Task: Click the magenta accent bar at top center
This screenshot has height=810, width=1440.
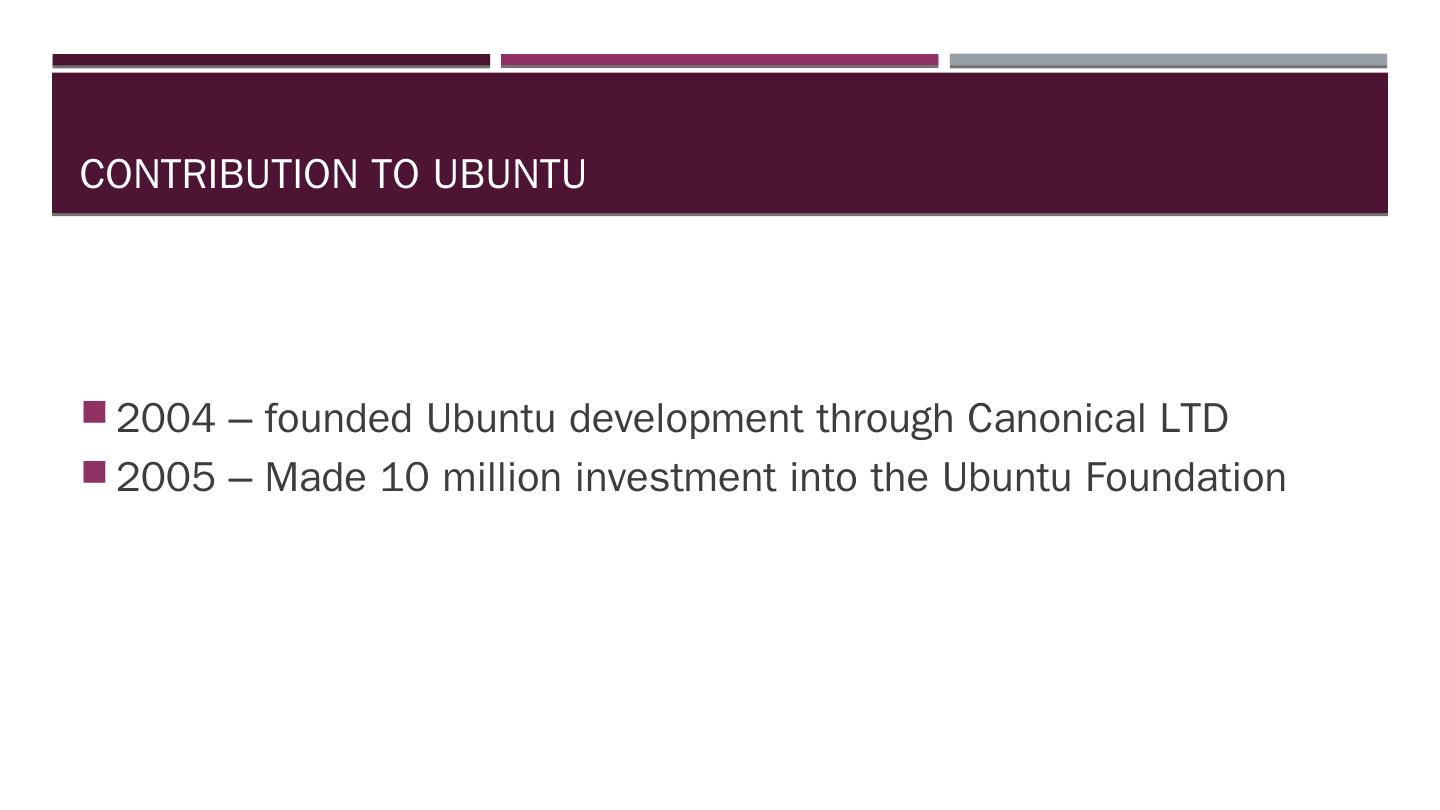Action: pyautogui.click(x=719, y=61)
